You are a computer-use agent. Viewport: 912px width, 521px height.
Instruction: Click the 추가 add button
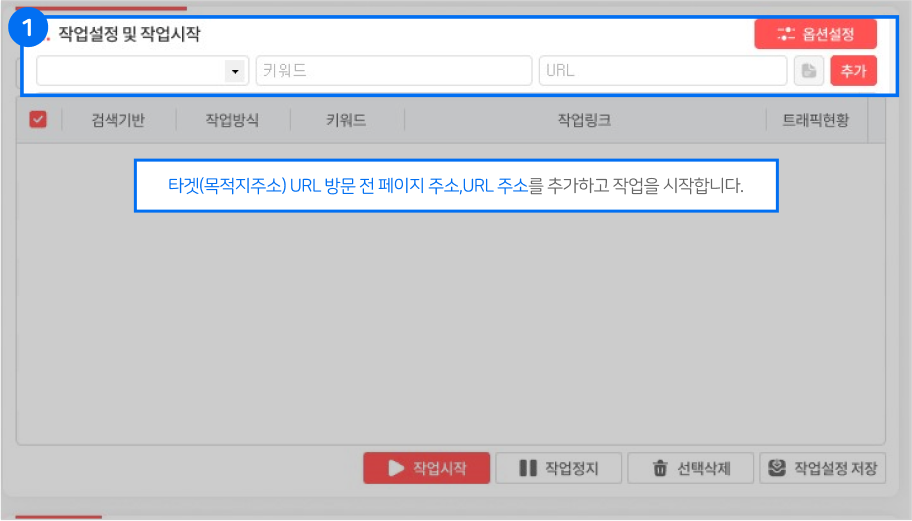coord(853,71)
